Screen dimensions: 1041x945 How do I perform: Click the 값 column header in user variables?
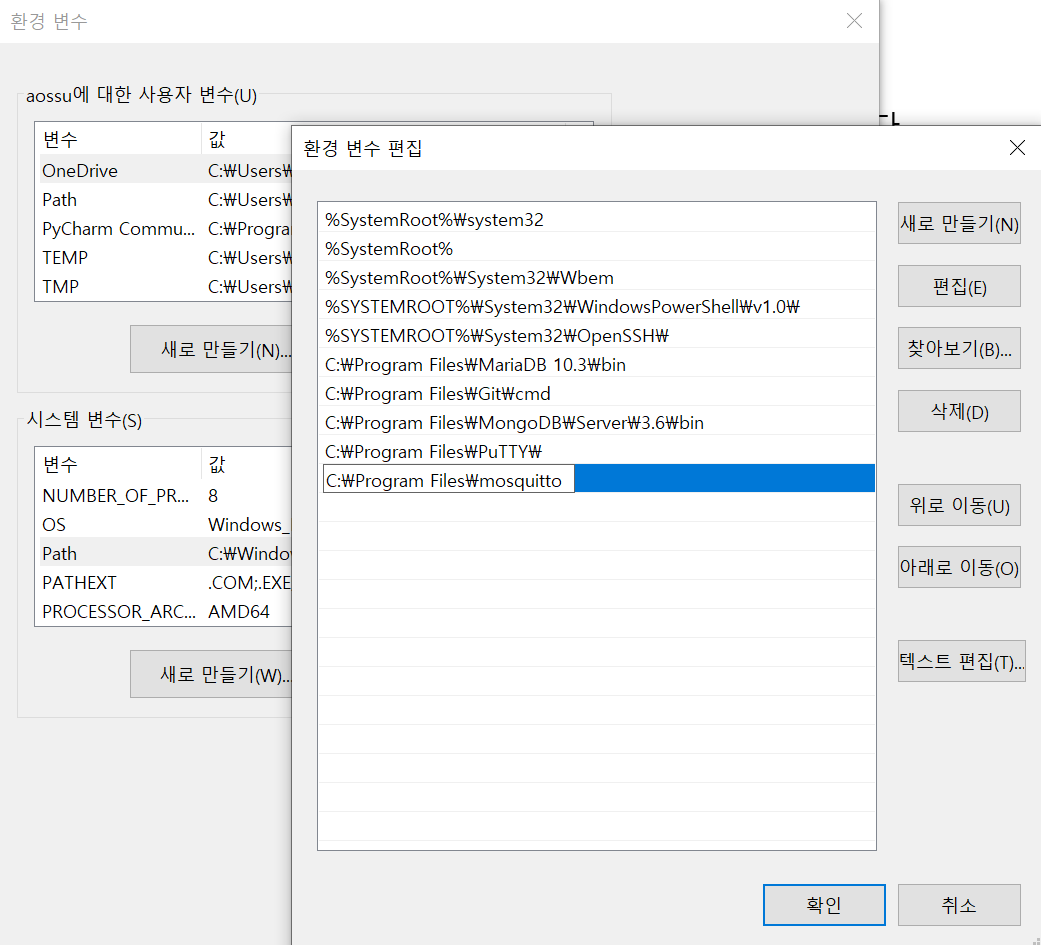pos(247,139)
